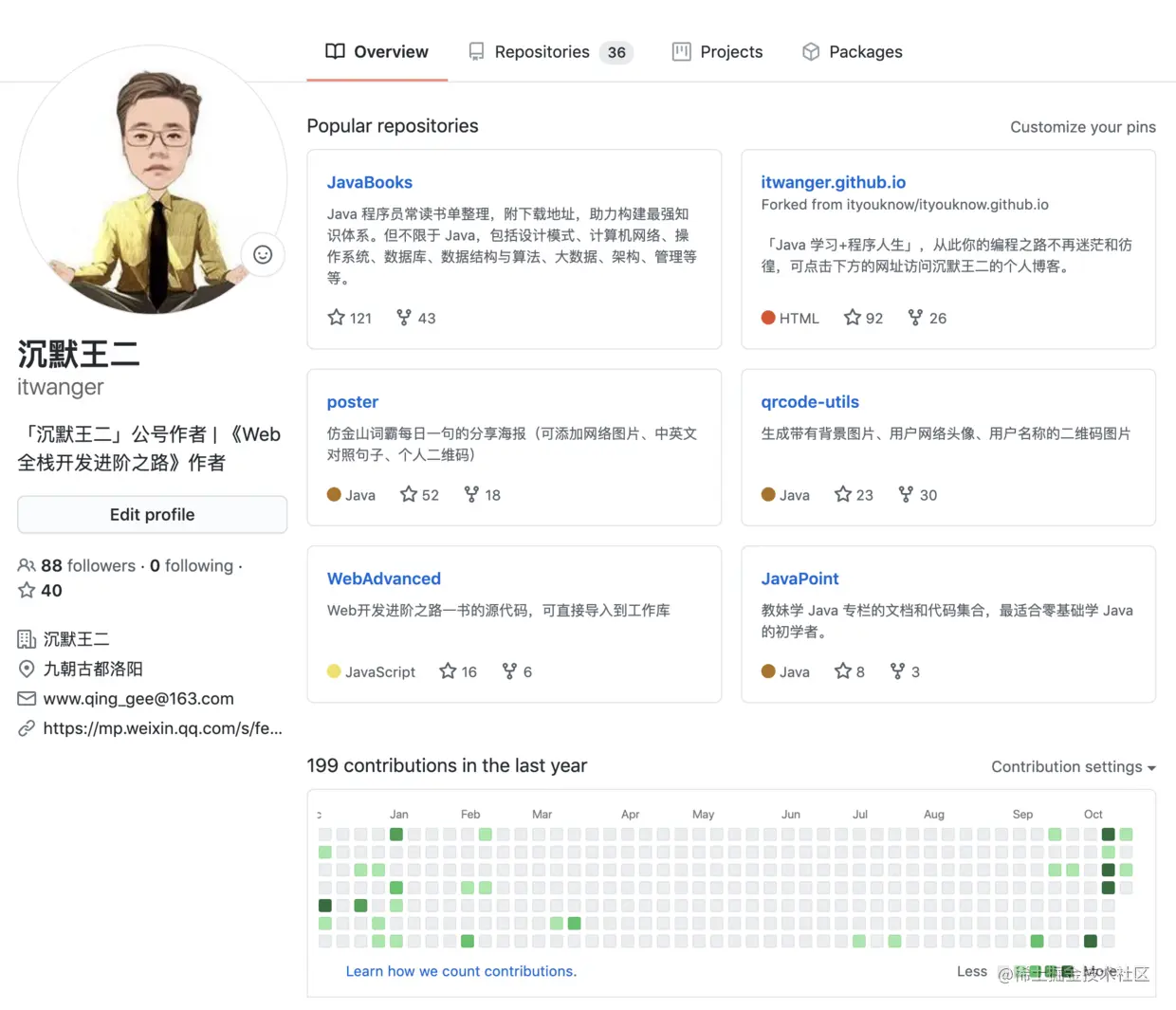Screen dimensions: 1176x1010
Task: Open the itwanger.github.io repository
Action: (834, 182)
